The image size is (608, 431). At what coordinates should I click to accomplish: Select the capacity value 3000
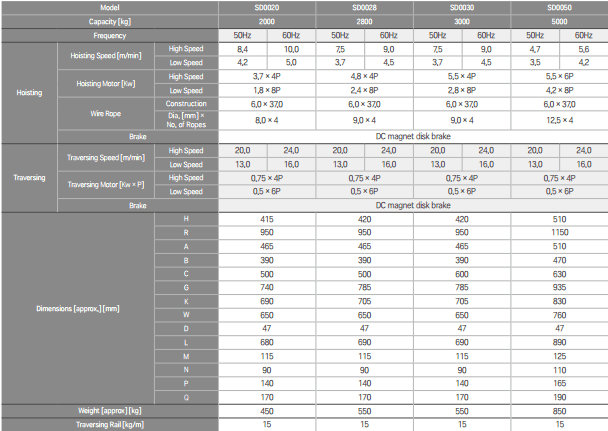pyautogui.click(x=462, y=22)
